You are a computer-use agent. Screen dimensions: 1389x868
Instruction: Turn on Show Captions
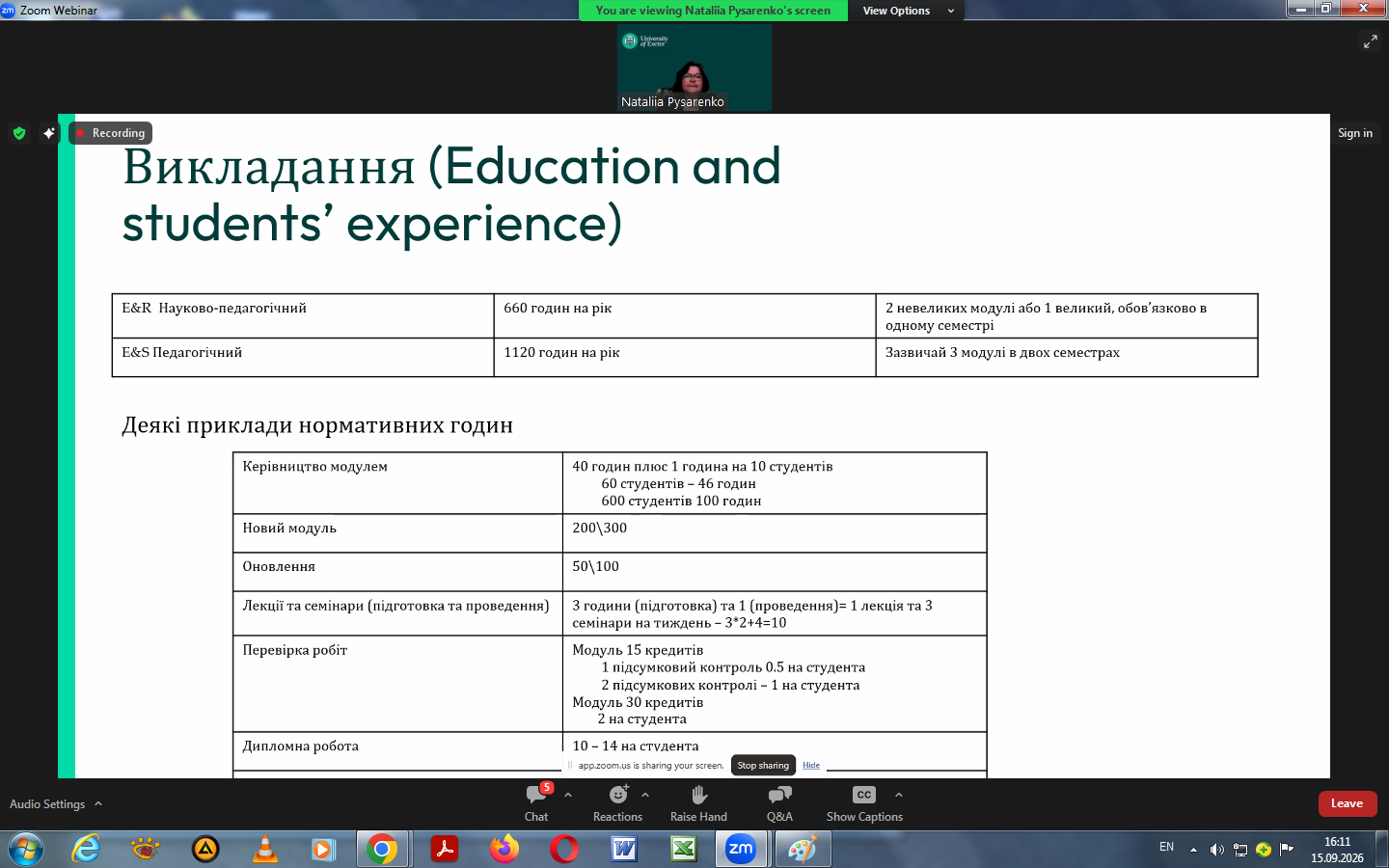pyautogui.click(x=864, y=803)
